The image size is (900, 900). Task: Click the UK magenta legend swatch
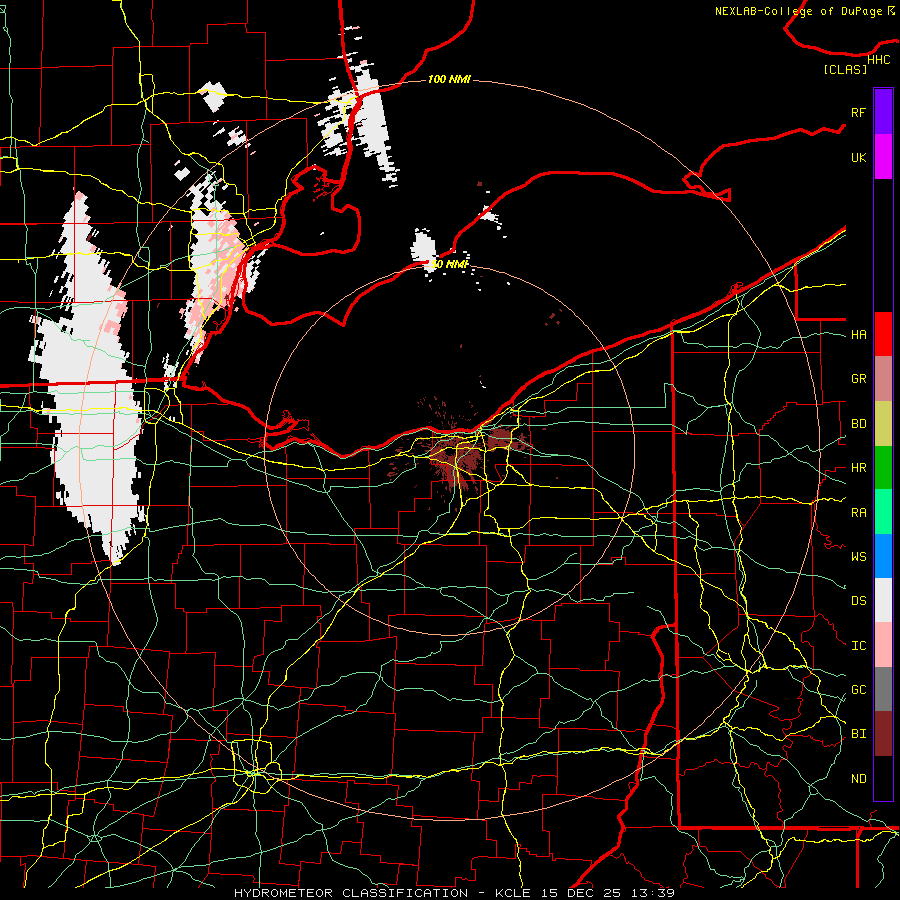[x=883, y=157]
